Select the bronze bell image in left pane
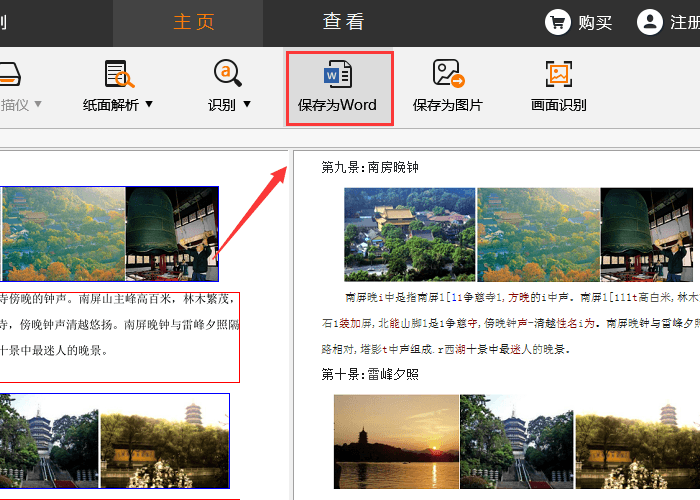The width and height of the screenshot is (700, 500). pyautogui.click(x=171, y=234)
